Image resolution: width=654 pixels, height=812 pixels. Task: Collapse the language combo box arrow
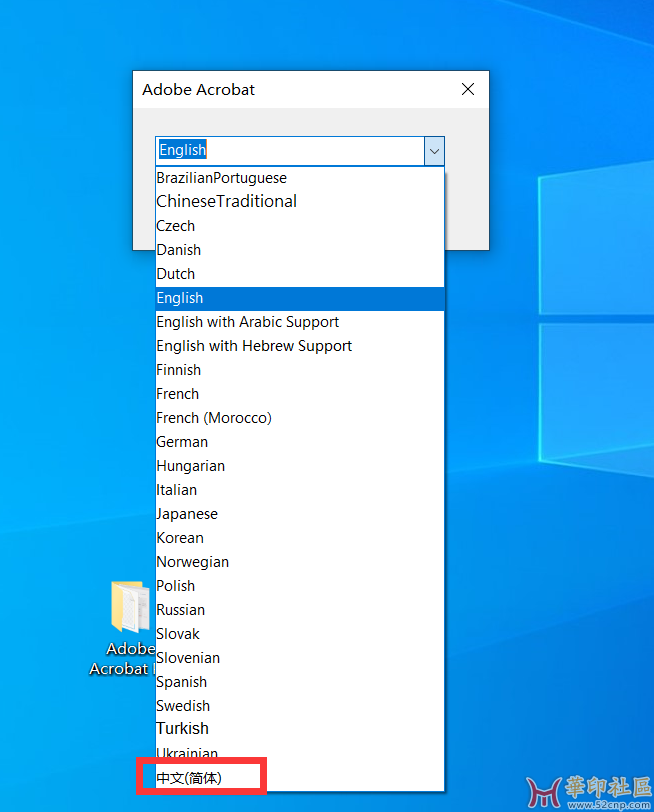click(x=434, y=151)
